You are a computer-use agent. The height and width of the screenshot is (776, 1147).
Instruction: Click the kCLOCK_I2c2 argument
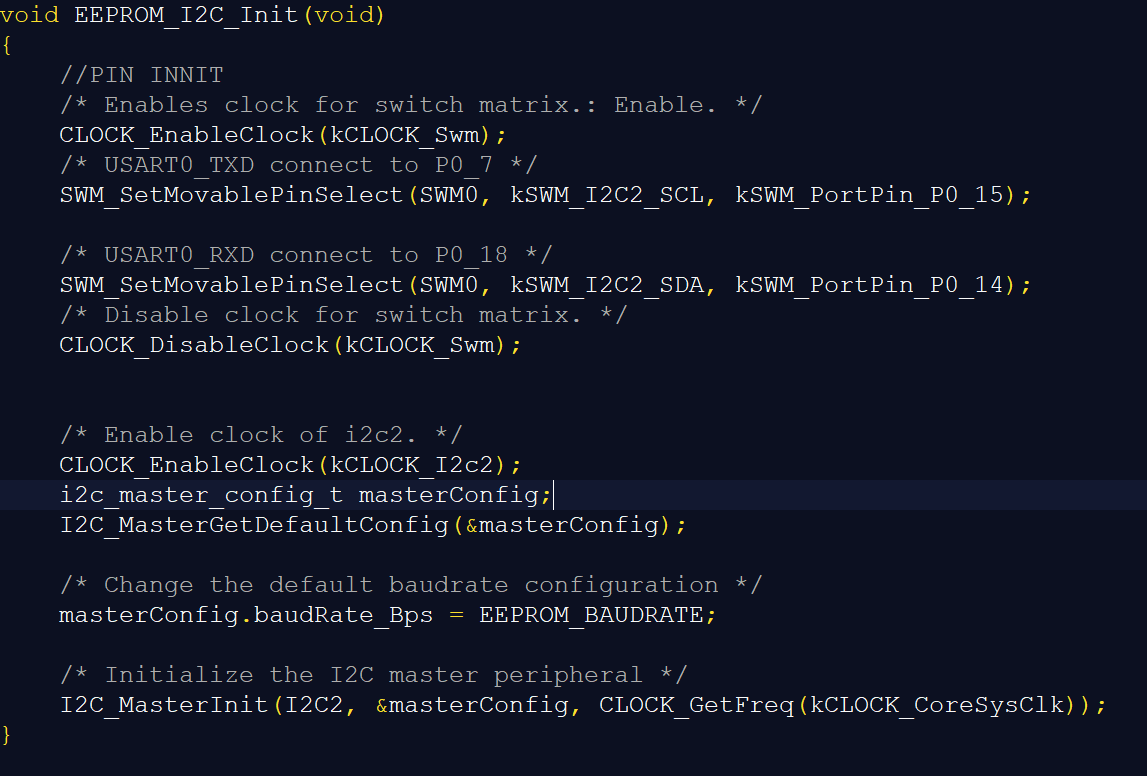419,465
